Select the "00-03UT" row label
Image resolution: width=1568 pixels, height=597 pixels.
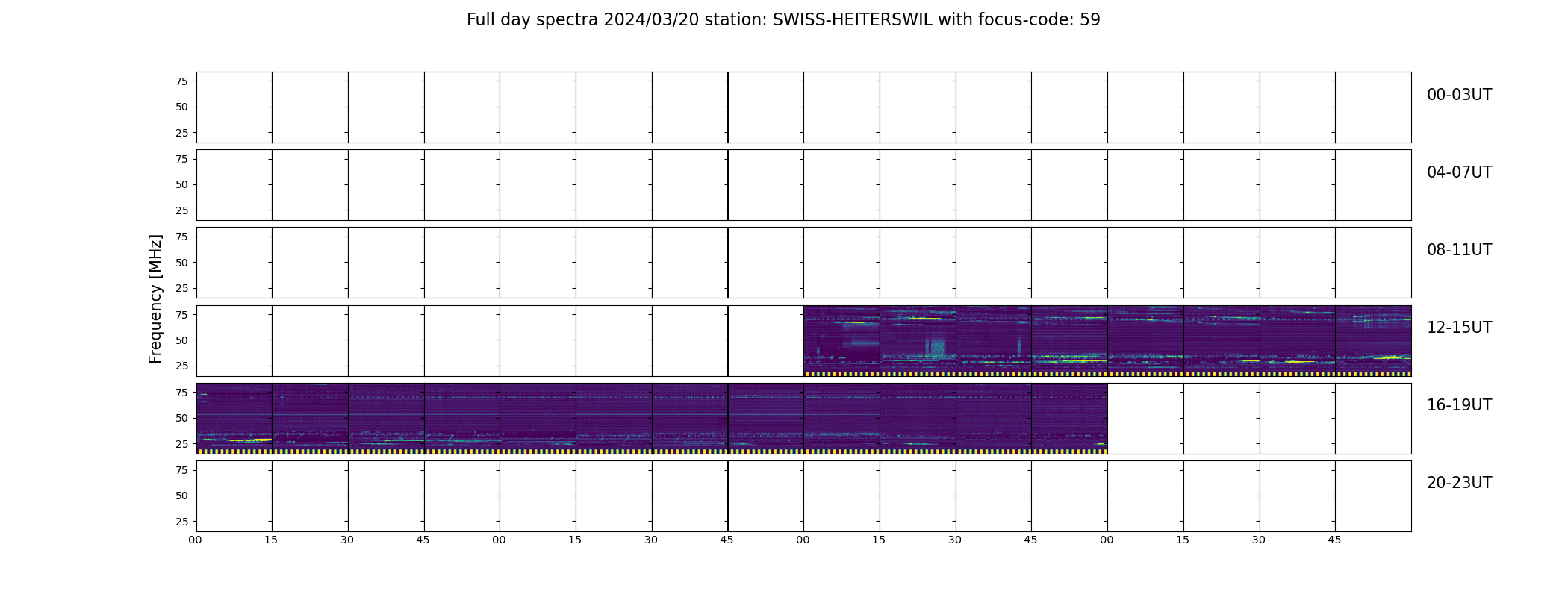click(1459, 95)
